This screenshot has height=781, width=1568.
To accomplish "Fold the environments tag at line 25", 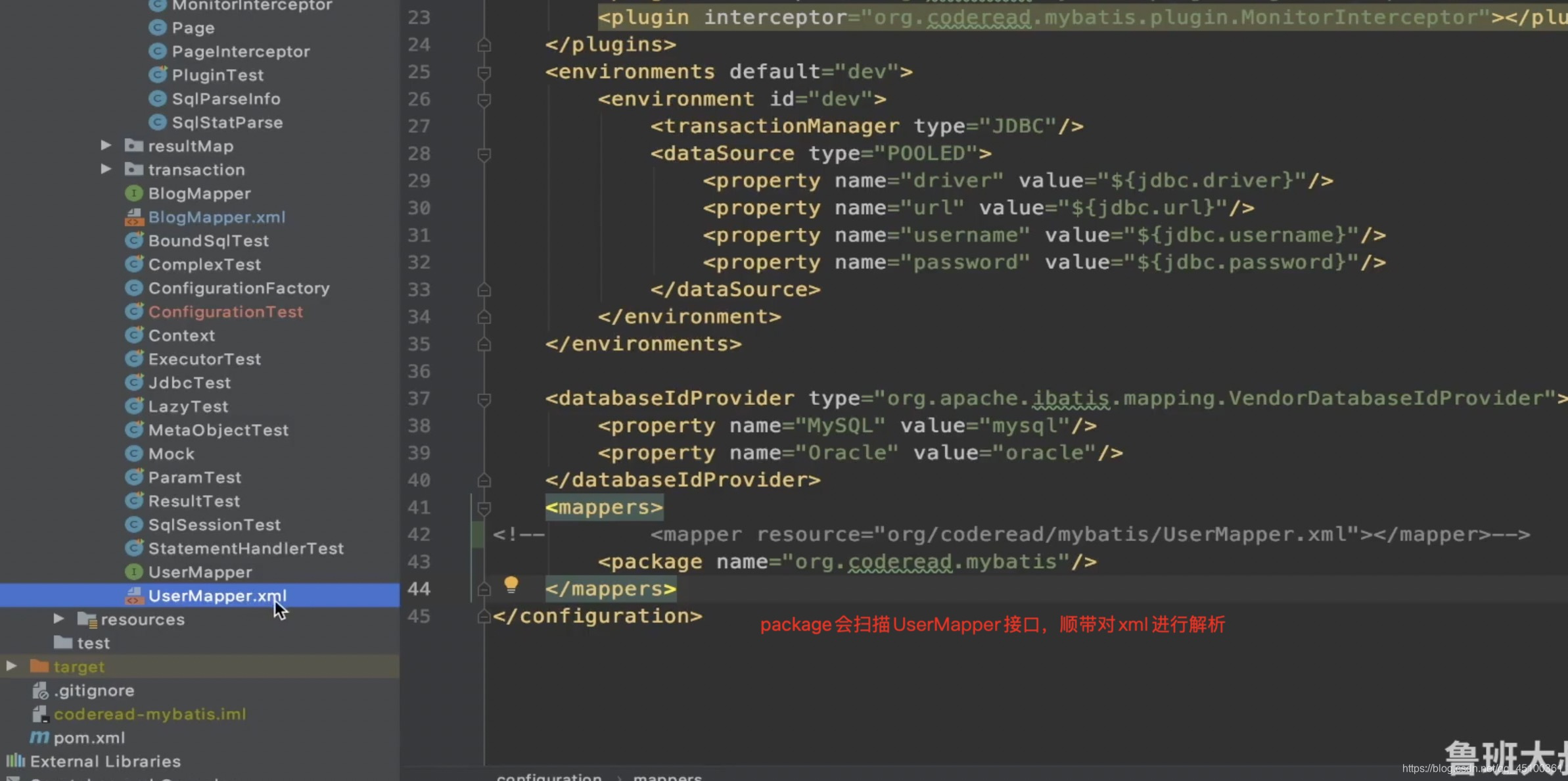I will 484,72.
